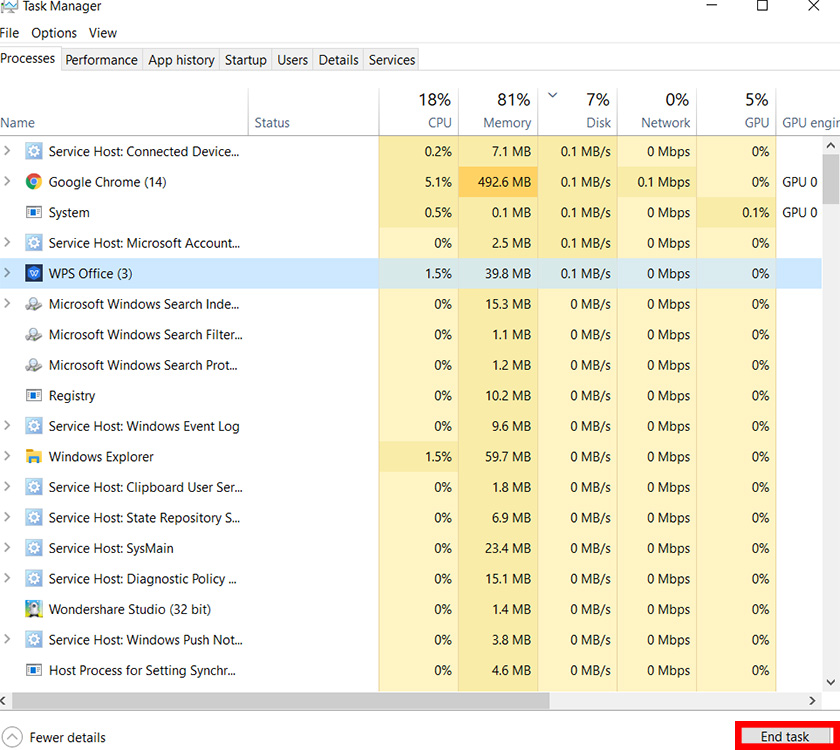Click the System process icon
Image resolution: width=840 pixels, height=750 pixels.
[x=34, y=213]
